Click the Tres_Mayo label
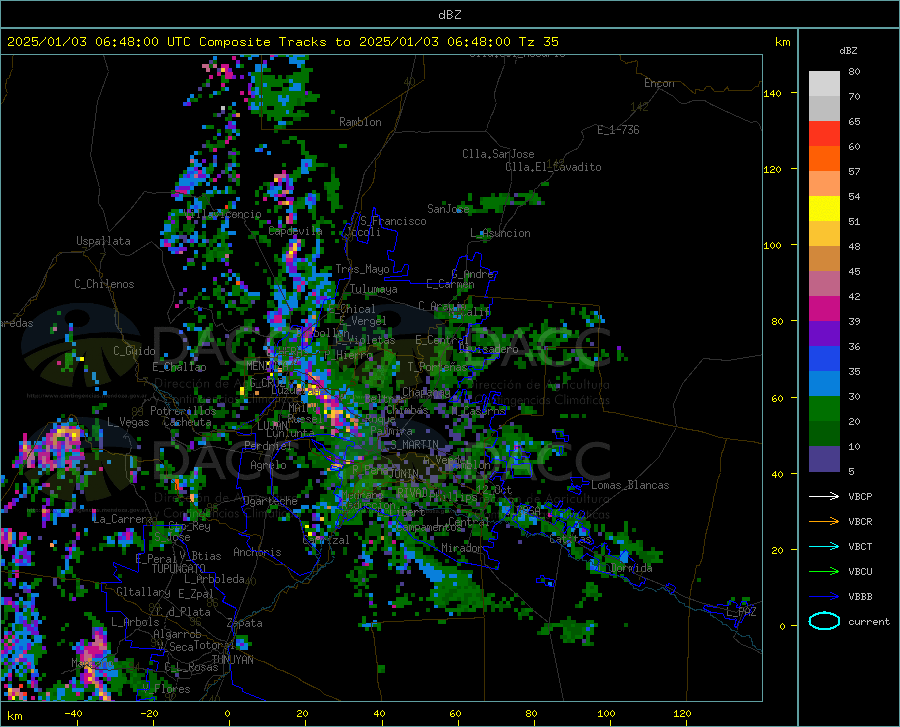Viewport: 900px width, 727px height. [362, 269]
